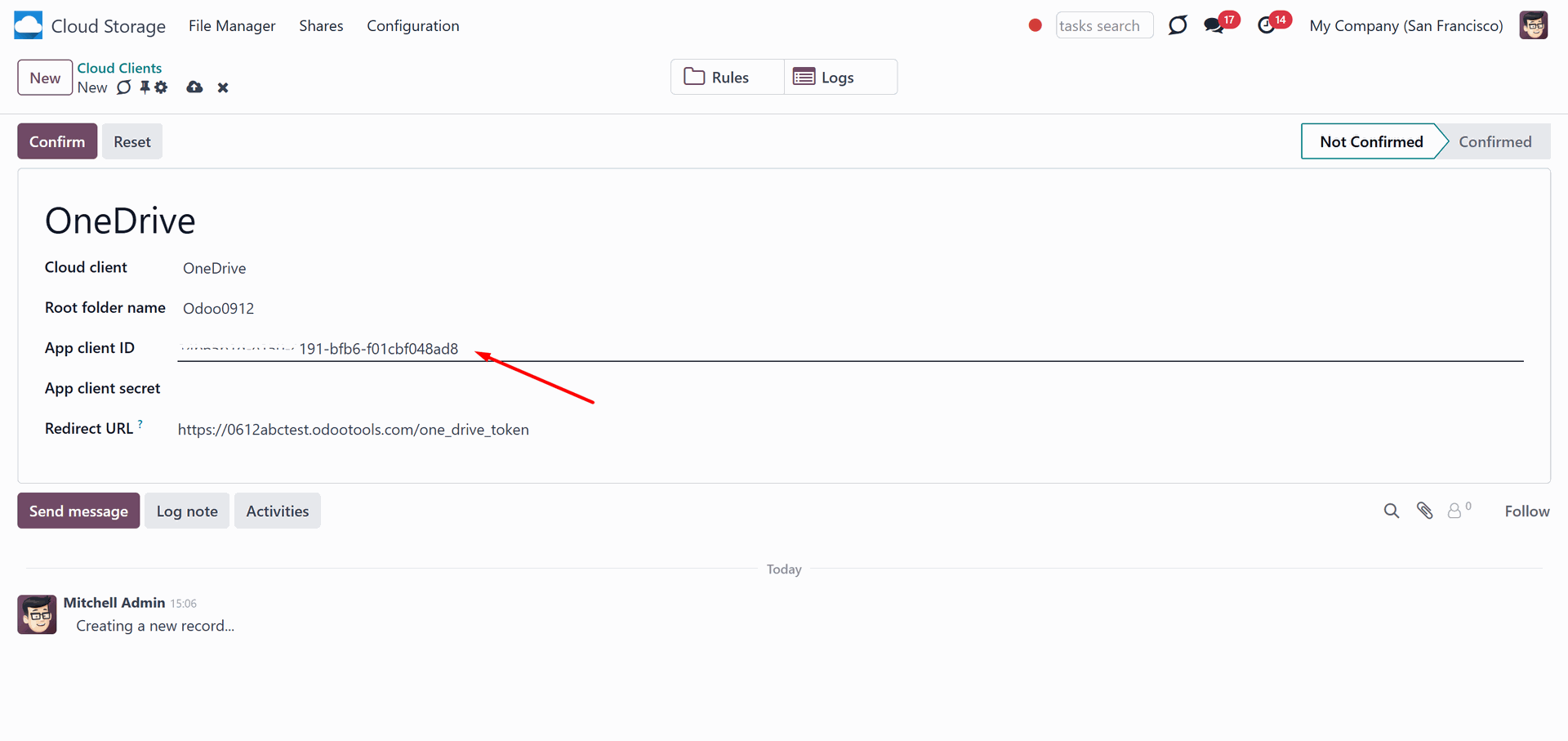This screenshot has width=1568, height=741.
Task: Switch company via My Company (San Francisco)
Action: 1406,25
